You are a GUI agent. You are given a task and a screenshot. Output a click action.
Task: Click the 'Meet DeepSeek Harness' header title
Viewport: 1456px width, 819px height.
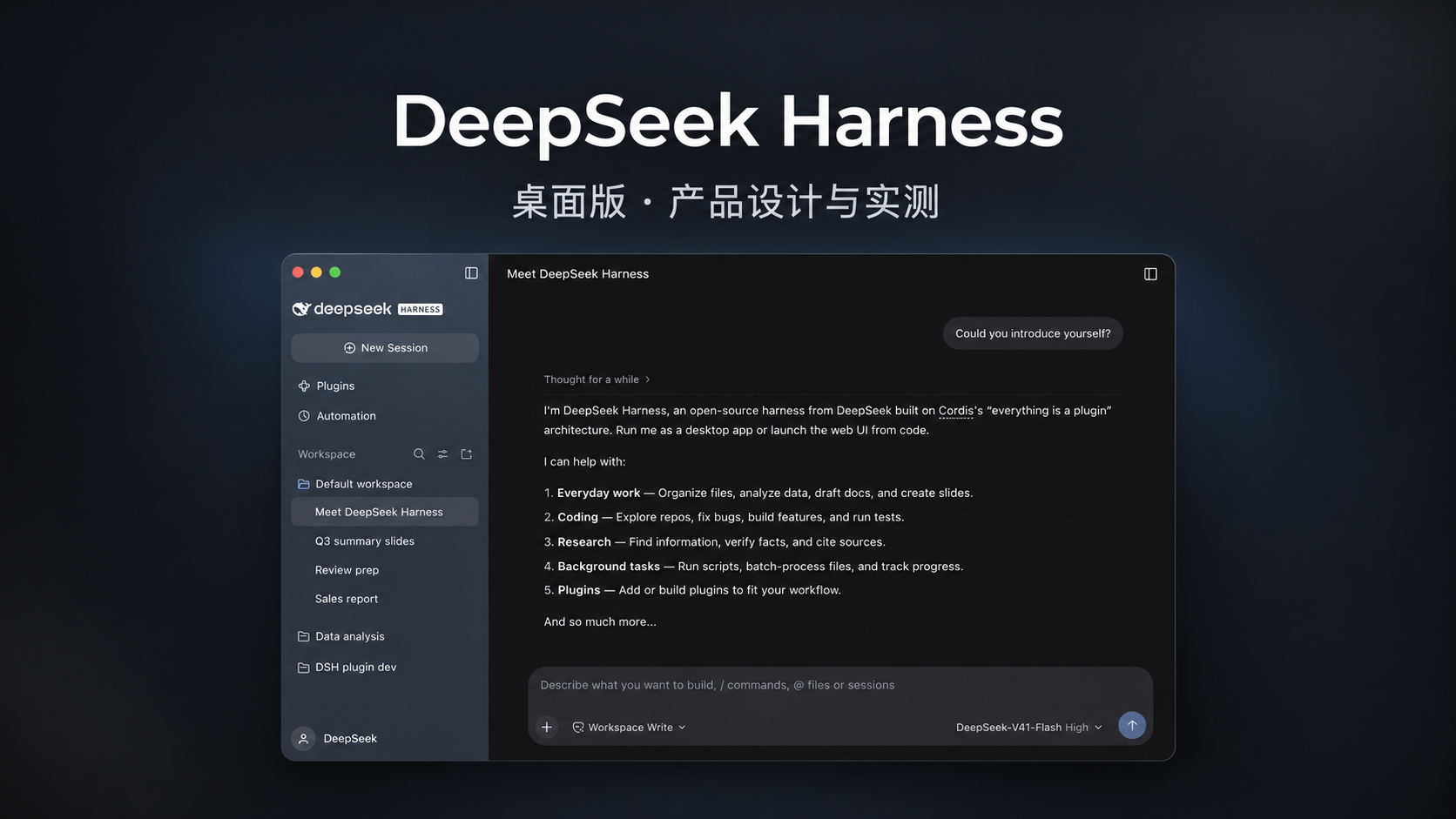coord(578,274)
